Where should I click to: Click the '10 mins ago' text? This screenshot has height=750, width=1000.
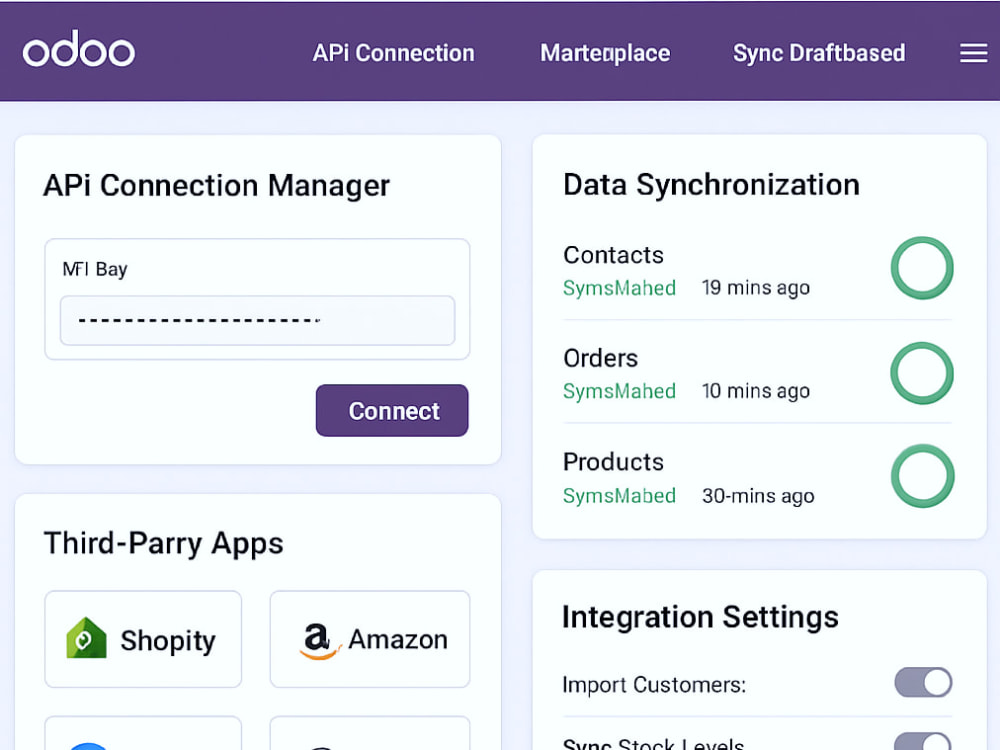[756, 391]
